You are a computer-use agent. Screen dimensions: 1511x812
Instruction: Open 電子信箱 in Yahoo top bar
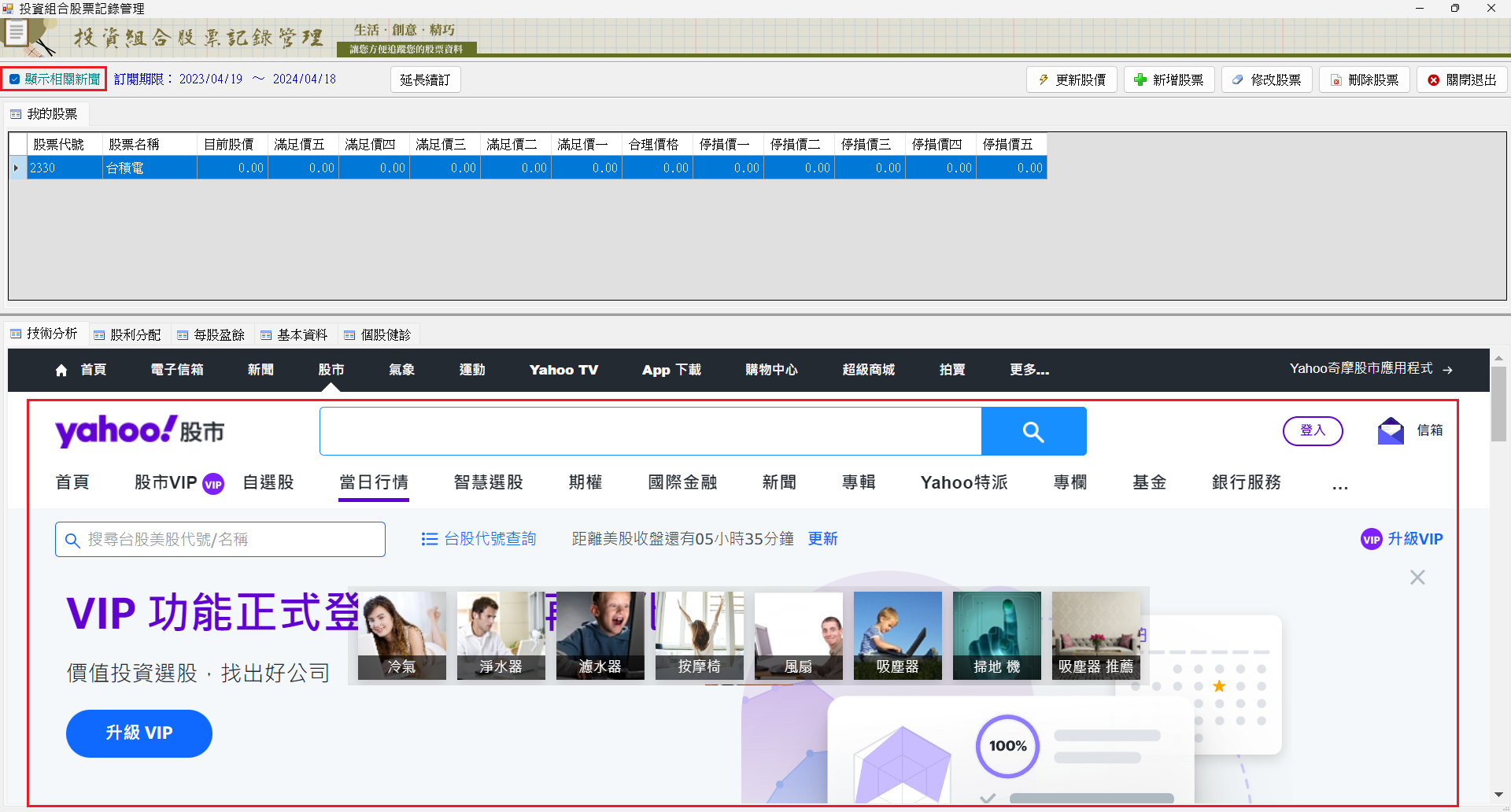coord(177,370)
